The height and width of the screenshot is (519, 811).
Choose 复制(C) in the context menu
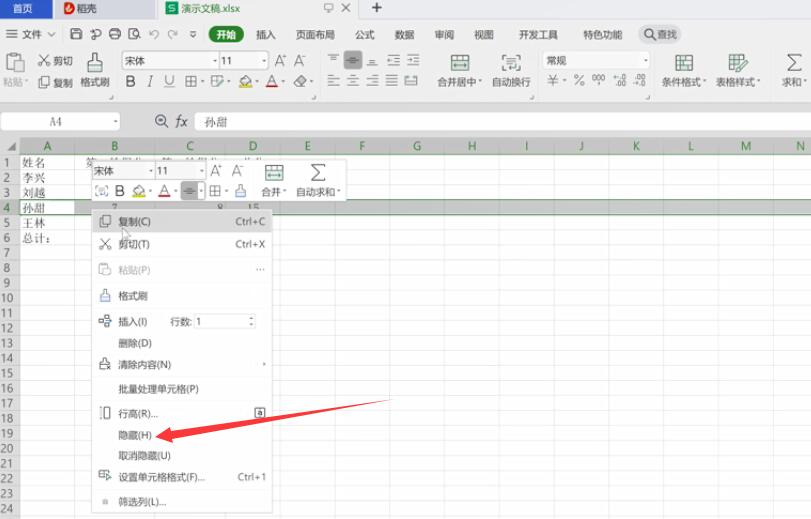182,221
